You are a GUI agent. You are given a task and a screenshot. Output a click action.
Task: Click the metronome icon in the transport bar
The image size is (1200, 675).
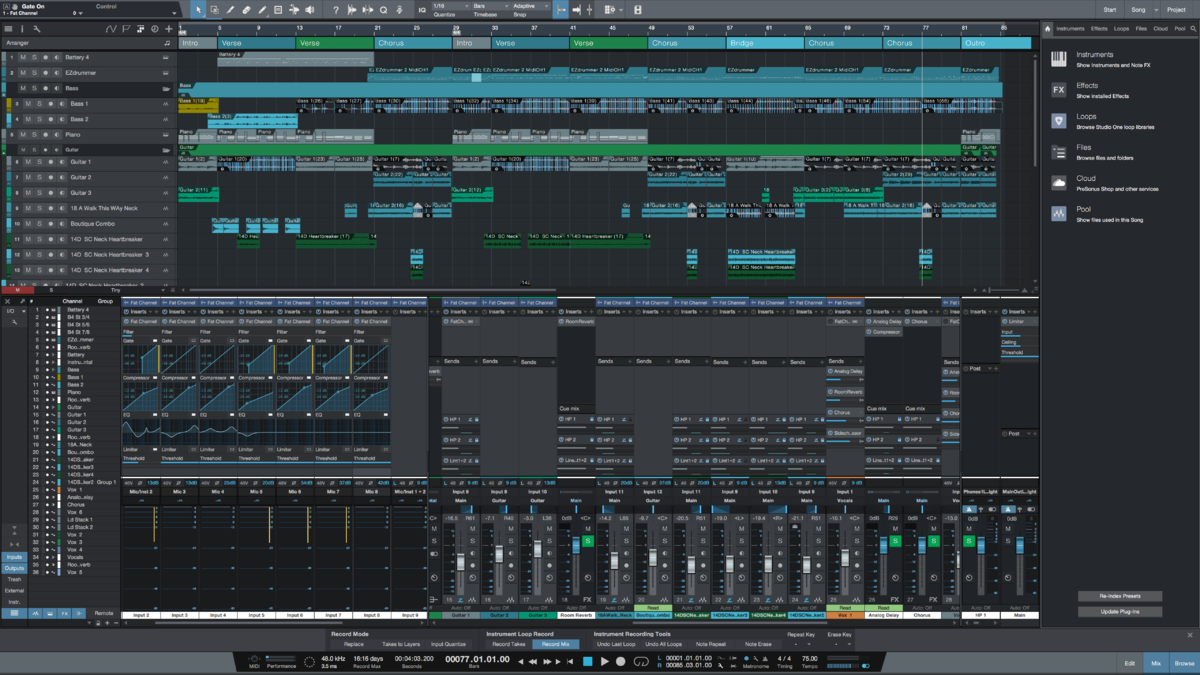coord(746,659)
